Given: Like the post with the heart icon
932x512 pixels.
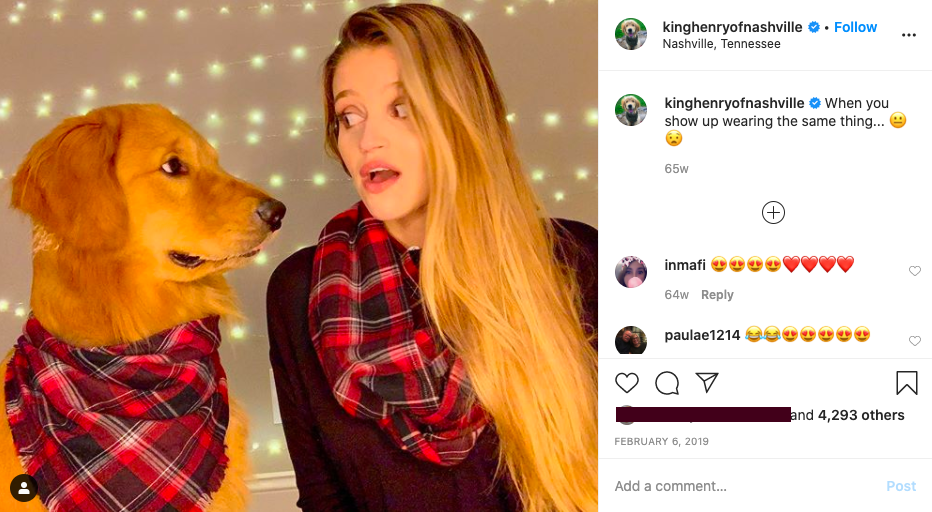Looking at the screenshot, I should (x=626, y=383).
